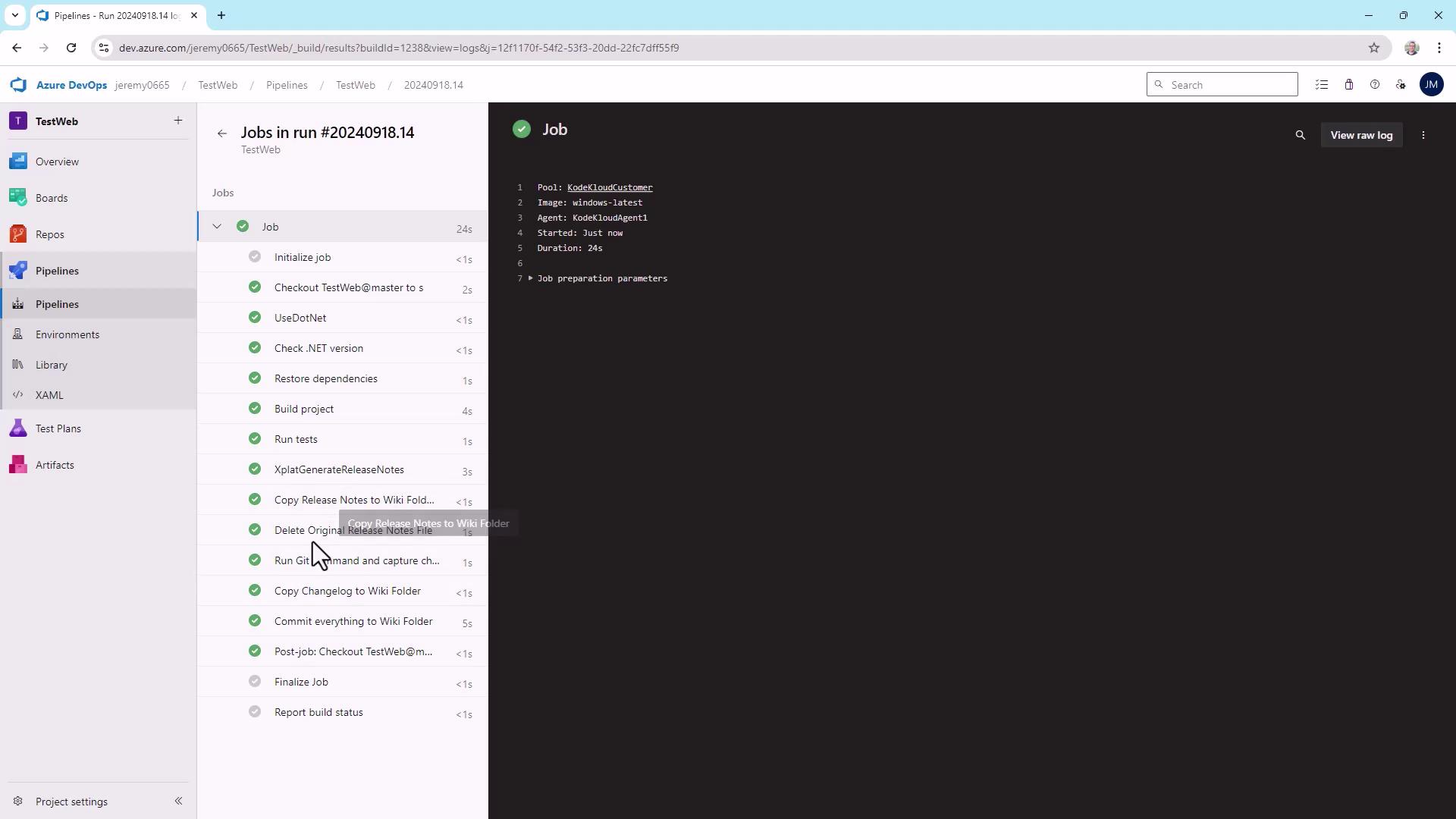The image size is (1456, 819).
Task: Select the Build project step
Action: [x=304, y=409]
